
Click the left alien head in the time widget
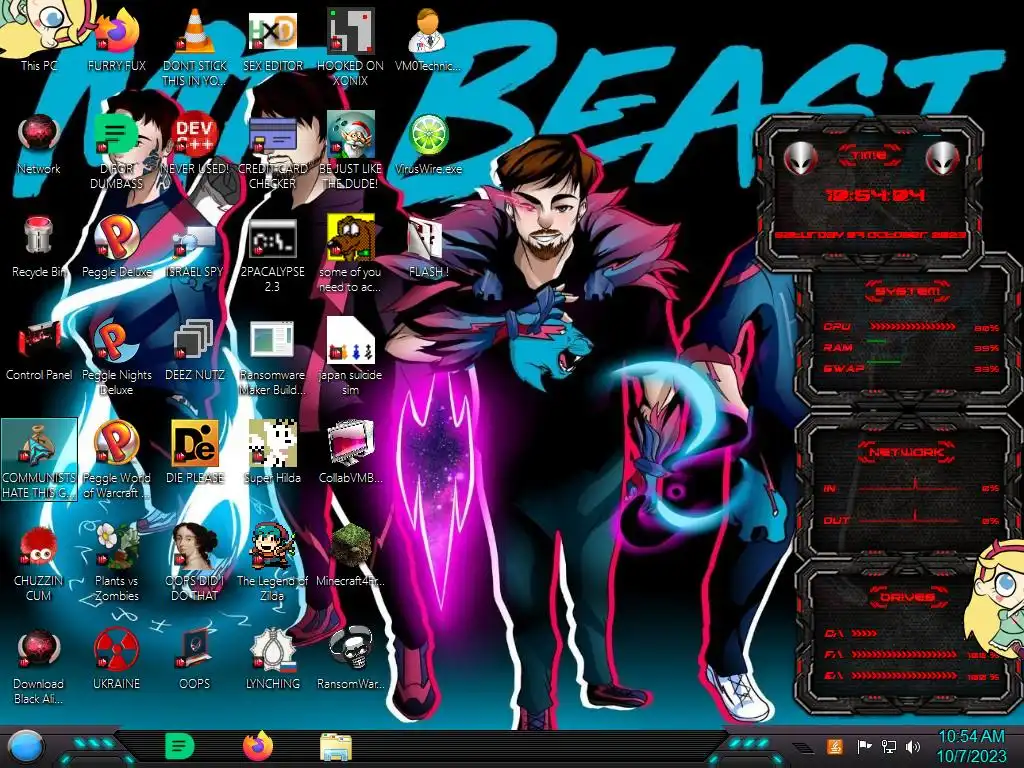click(x=801, y=157)
